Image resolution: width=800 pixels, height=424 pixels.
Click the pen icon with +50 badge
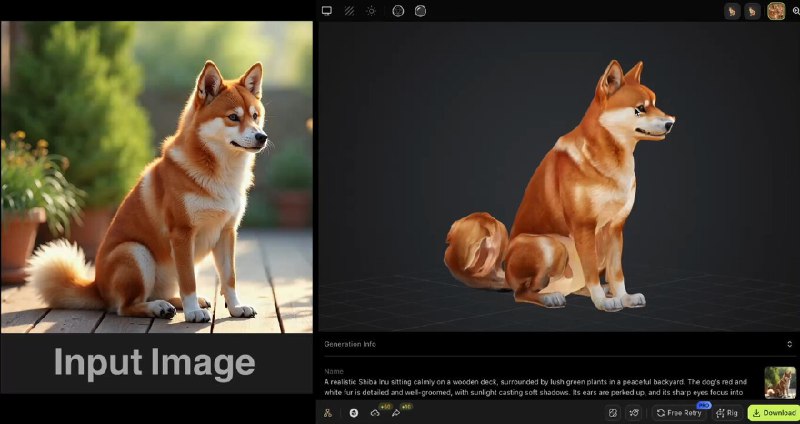pos(397,412)
